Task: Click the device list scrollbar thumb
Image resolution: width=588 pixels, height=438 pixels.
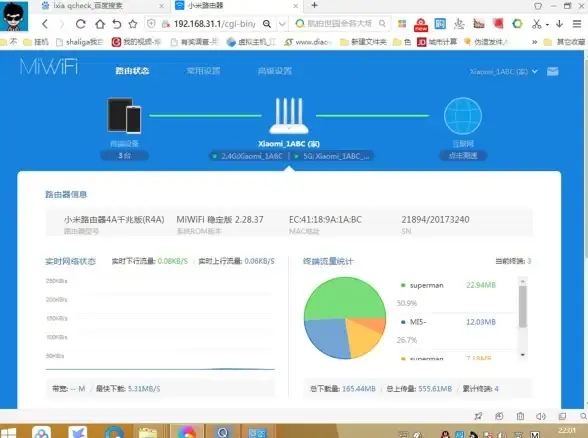Action: [x=523, y=306]
